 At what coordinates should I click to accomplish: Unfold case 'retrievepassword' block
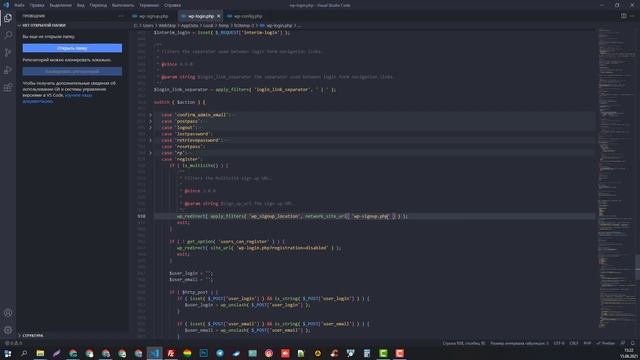tap(150, 140)
